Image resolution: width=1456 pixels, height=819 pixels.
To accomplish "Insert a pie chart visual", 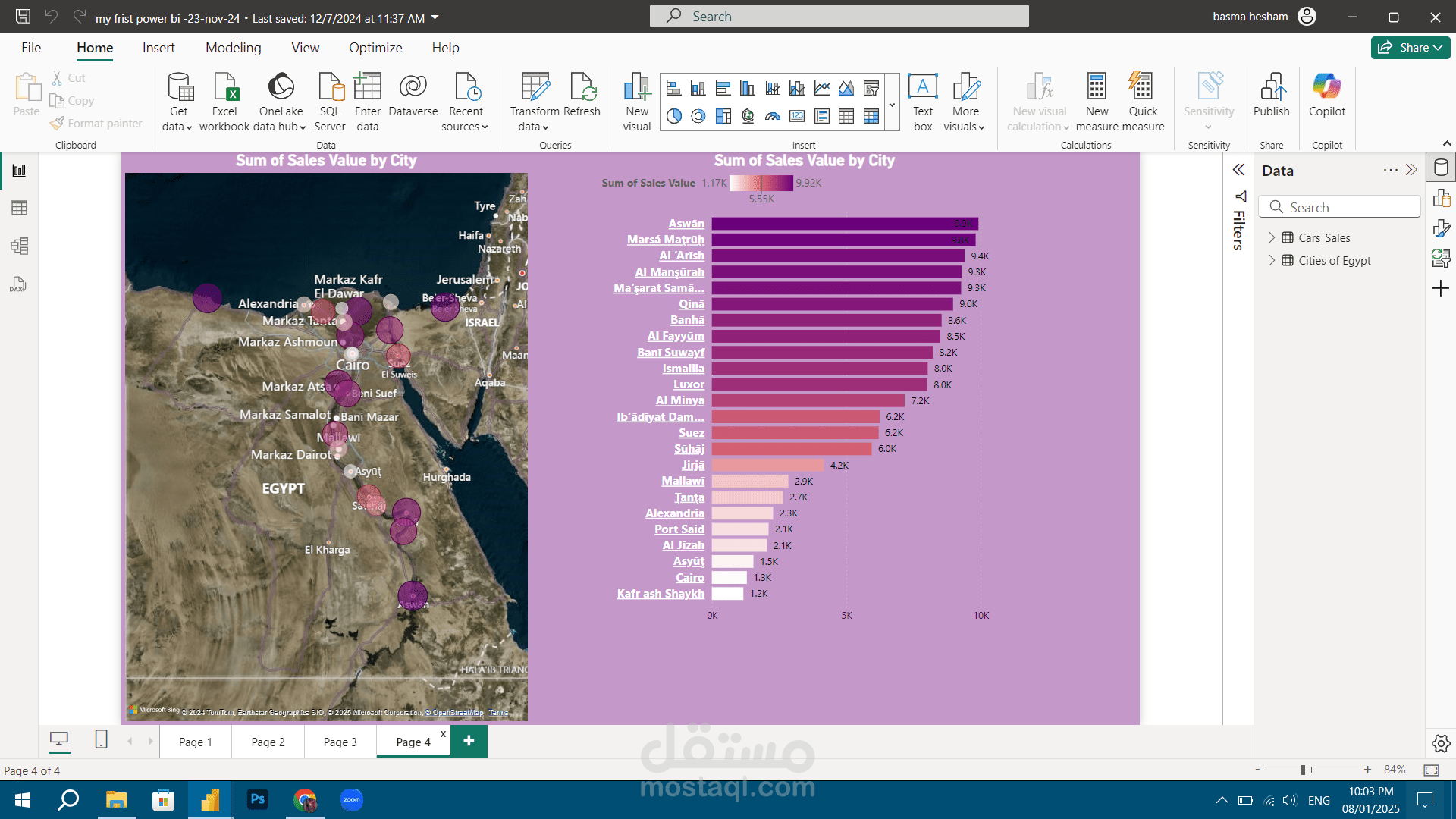I will pyautogui.click(x=673, y=116).
